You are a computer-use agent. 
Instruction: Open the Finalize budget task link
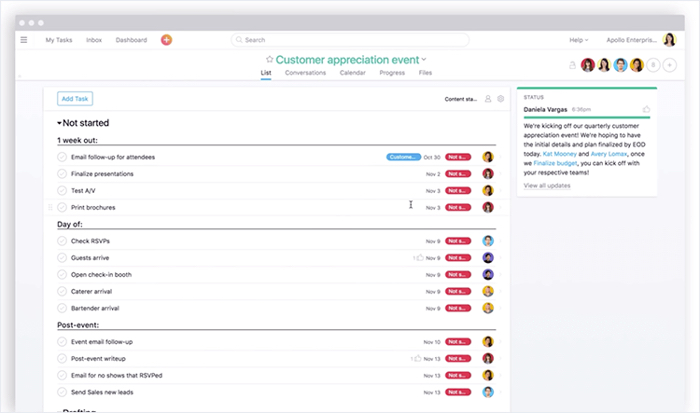[x=555, y=163]
